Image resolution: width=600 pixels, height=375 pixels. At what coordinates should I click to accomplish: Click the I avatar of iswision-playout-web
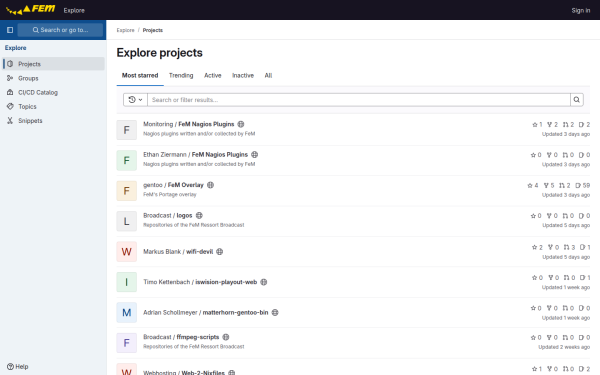pyautogui.click(x=127, y=282)
